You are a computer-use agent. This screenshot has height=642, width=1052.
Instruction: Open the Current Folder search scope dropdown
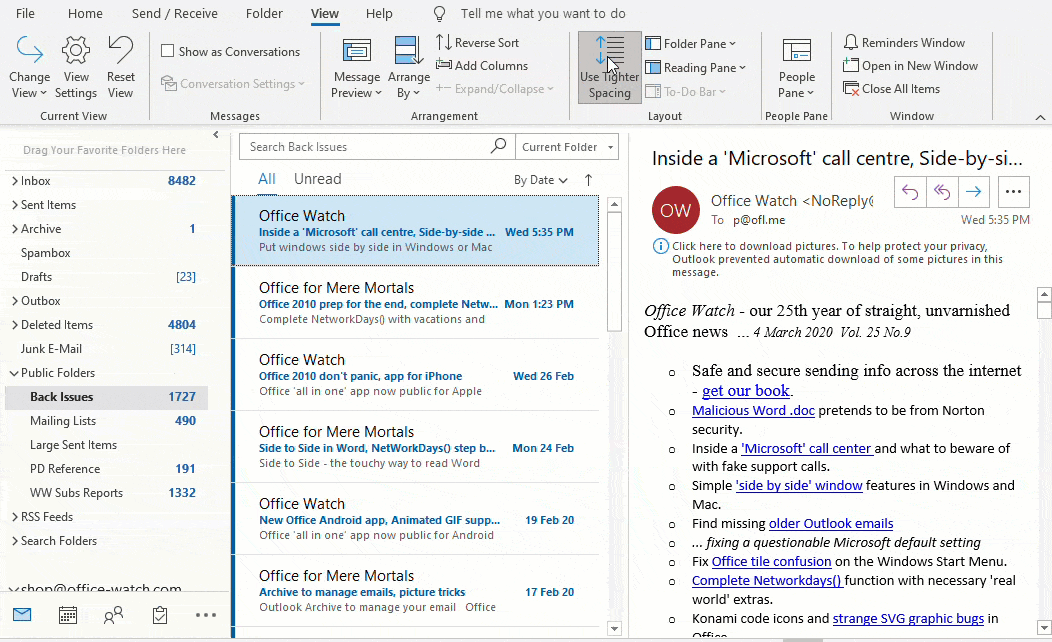point(566,147)
